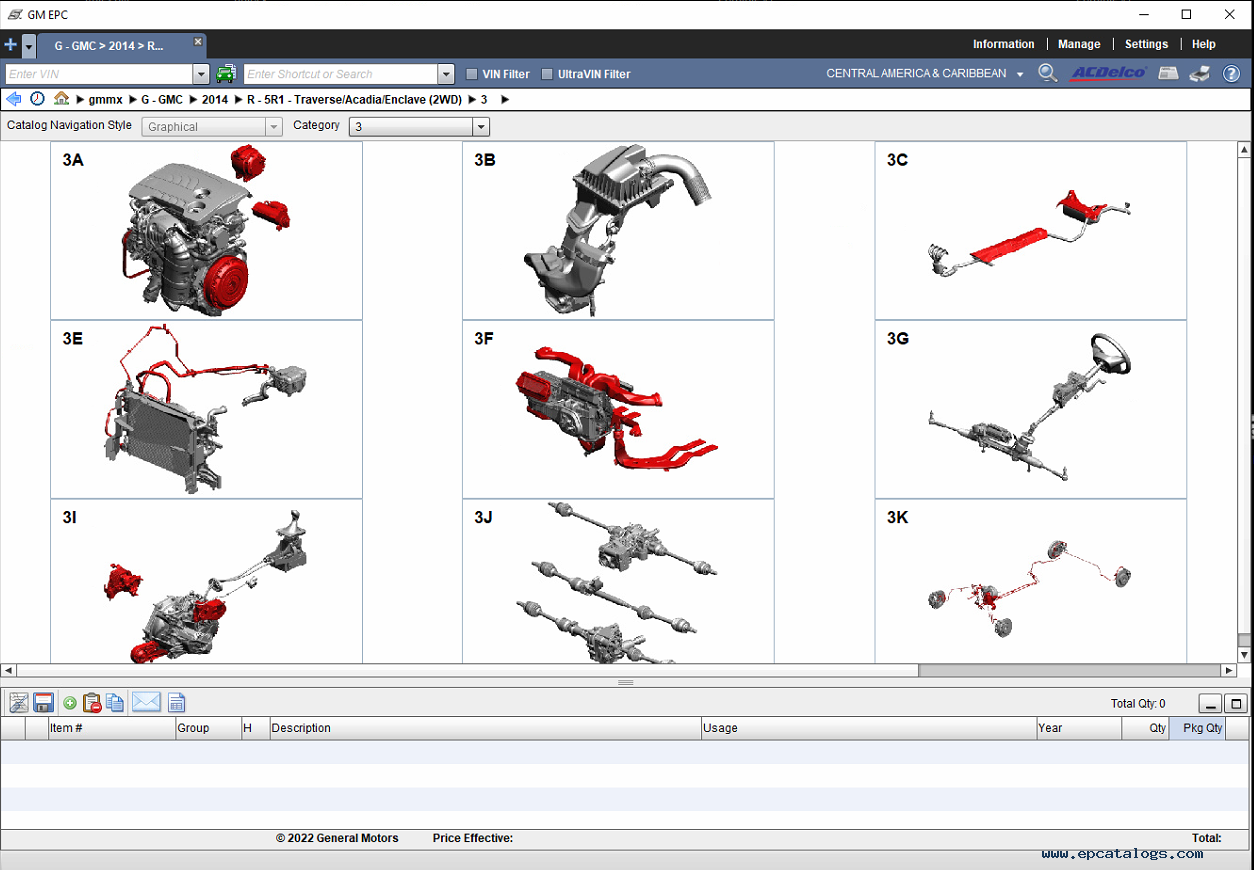Click the horizontal scrollbar thumb
Viewport: 1254px width, 870px height.
tap(1068, 670)
